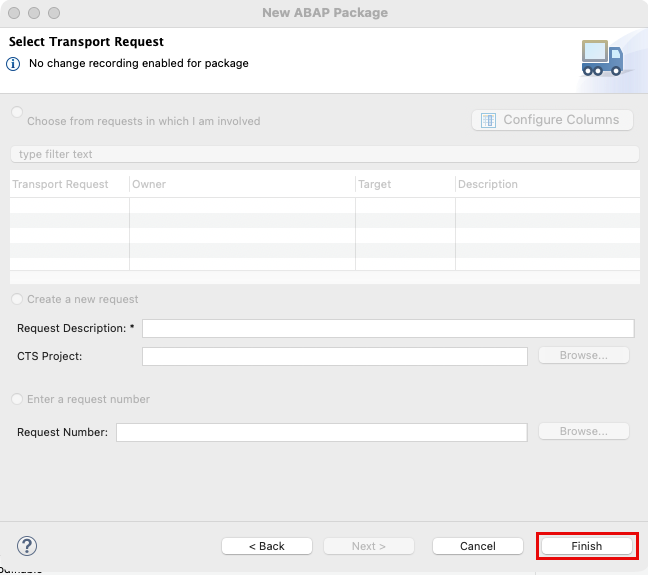Click the Description column header
Image resolution: width=648 pixels, height=575 pixels.
click(548, 184)
